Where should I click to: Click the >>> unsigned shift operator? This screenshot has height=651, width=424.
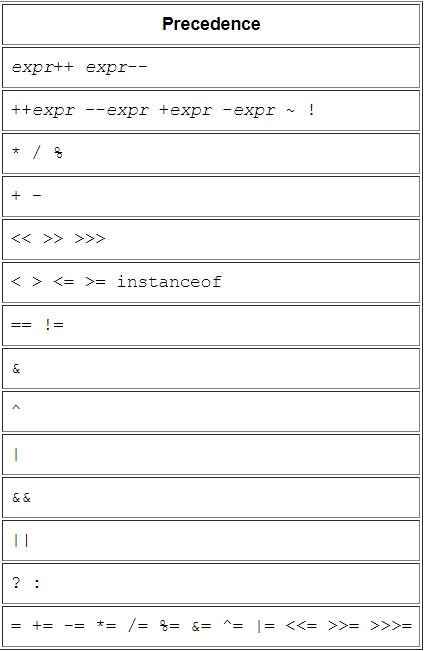(x=90, y=239)
